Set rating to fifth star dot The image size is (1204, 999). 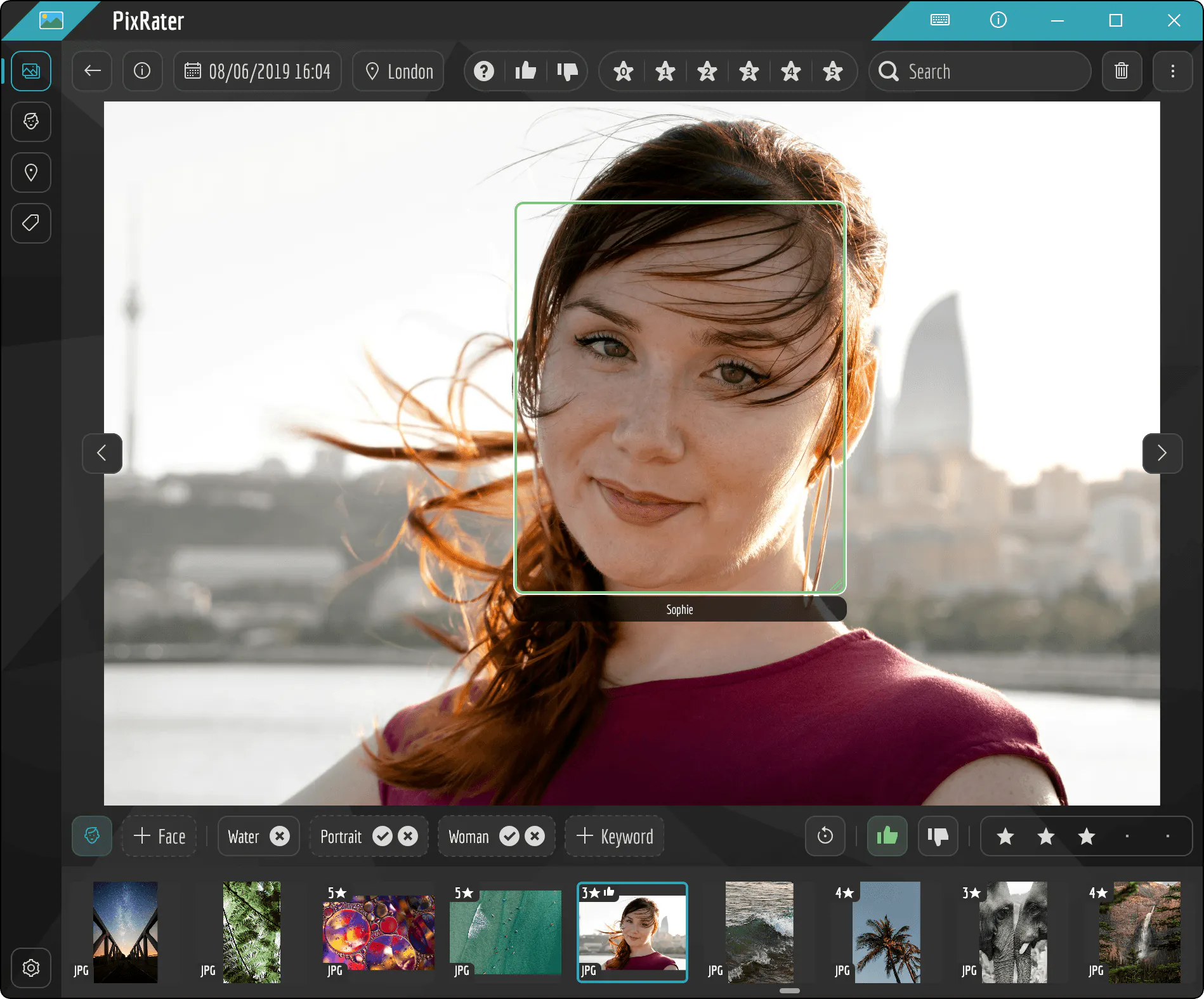[1168, 836]
